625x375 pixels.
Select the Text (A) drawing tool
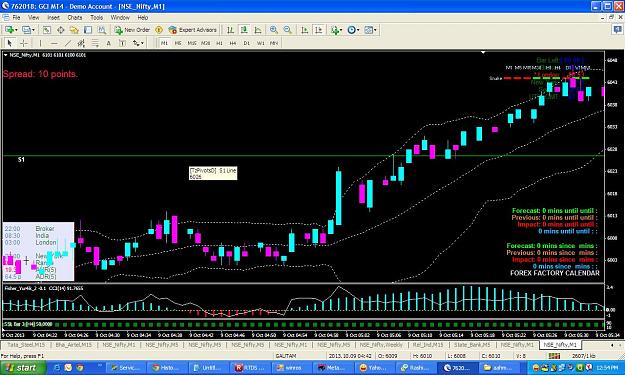[x=108, y=43]
